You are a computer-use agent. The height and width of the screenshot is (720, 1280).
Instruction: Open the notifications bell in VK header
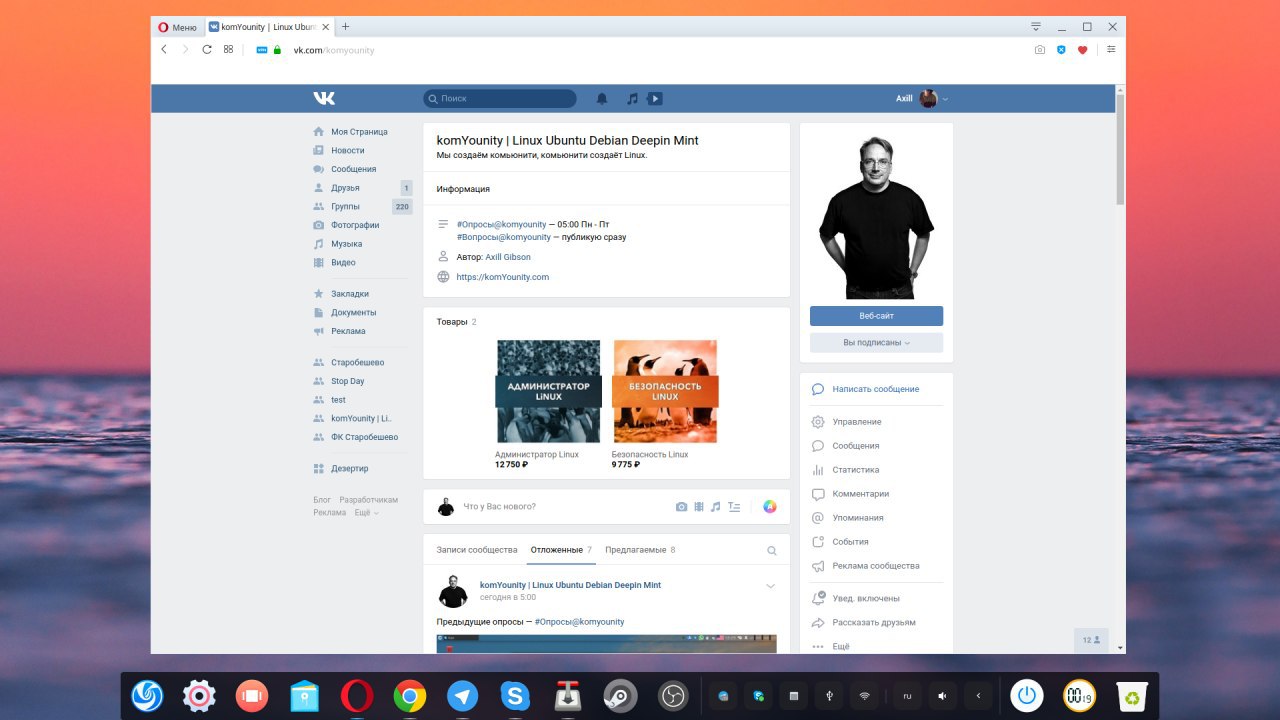[x=602, y=98]
